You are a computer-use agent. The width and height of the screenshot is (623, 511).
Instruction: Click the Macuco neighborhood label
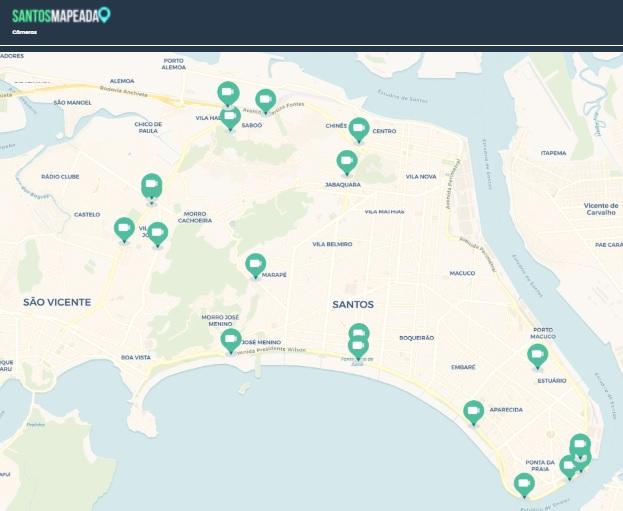tap(462, 273)
